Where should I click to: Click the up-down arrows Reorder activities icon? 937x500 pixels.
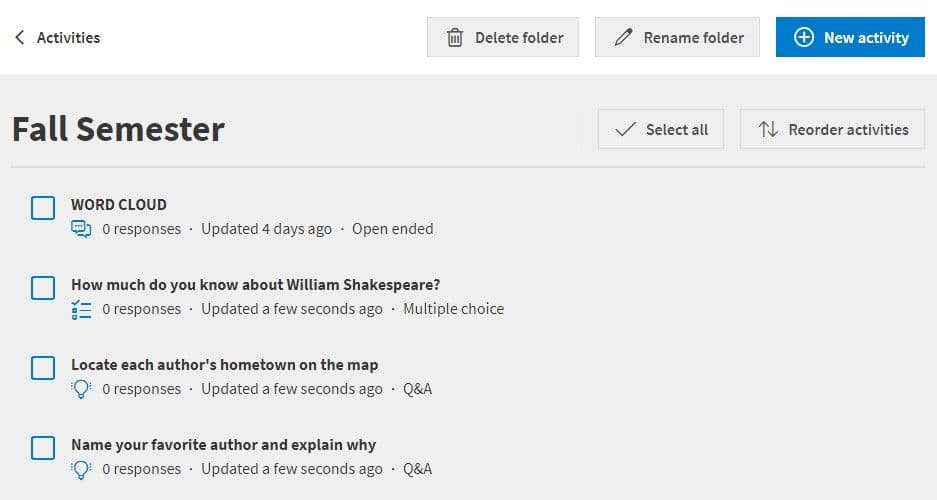(x=768, y=129)
